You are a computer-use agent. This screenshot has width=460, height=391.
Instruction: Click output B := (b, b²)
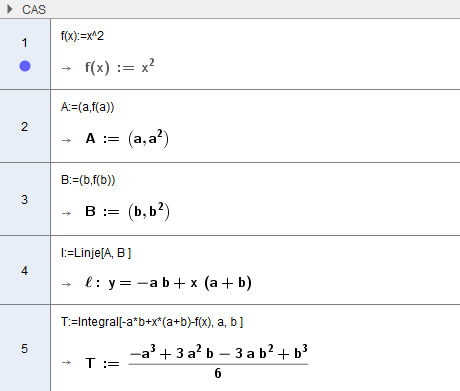tap(127, 211)
